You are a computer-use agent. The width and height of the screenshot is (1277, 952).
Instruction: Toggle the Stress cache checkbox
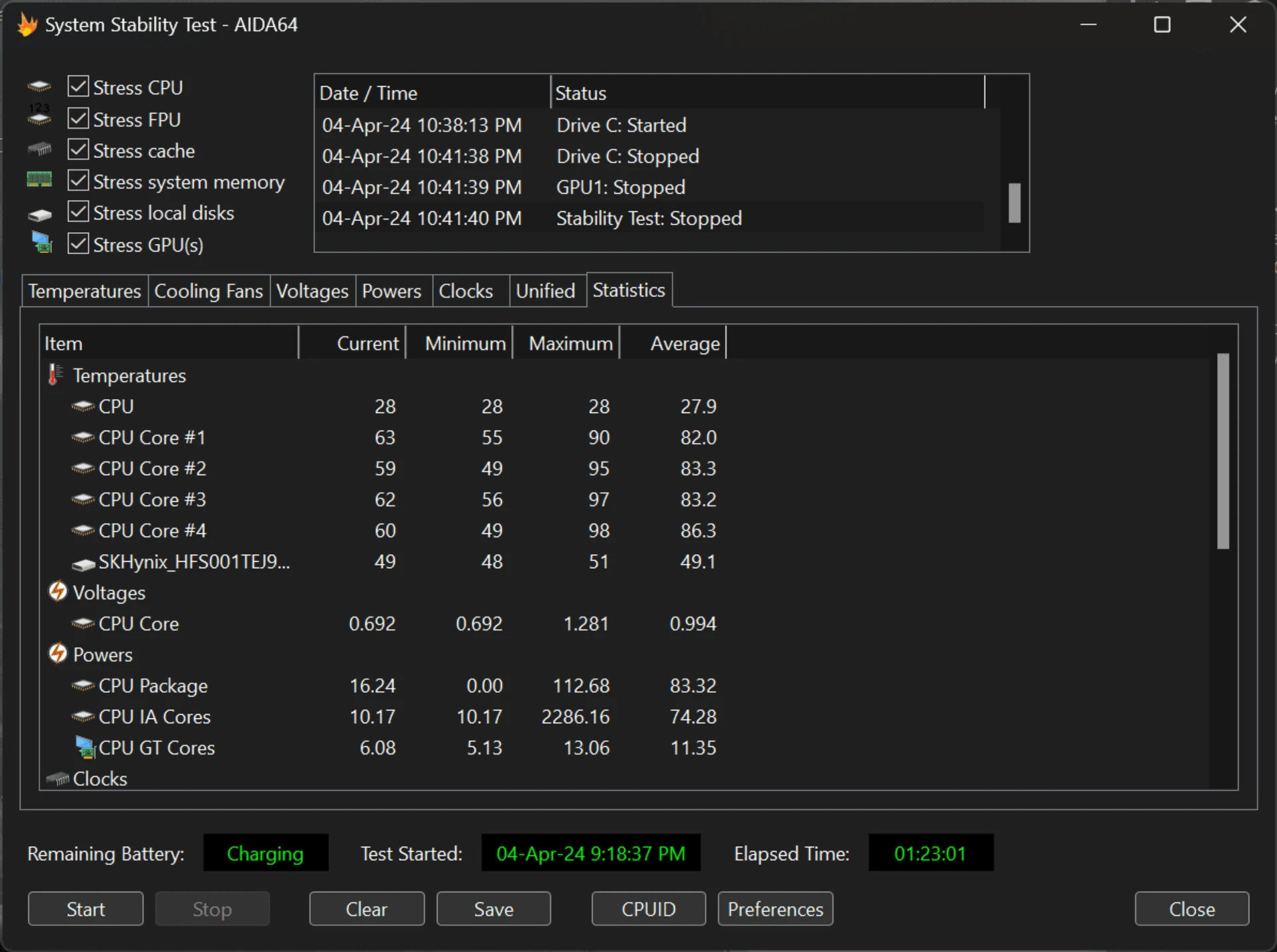coord(78,150)
